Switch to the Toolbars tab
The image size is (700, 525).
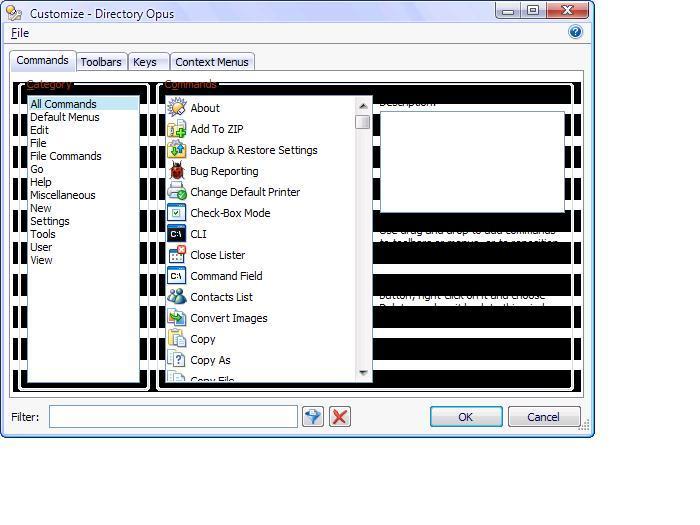click(101, 62)
